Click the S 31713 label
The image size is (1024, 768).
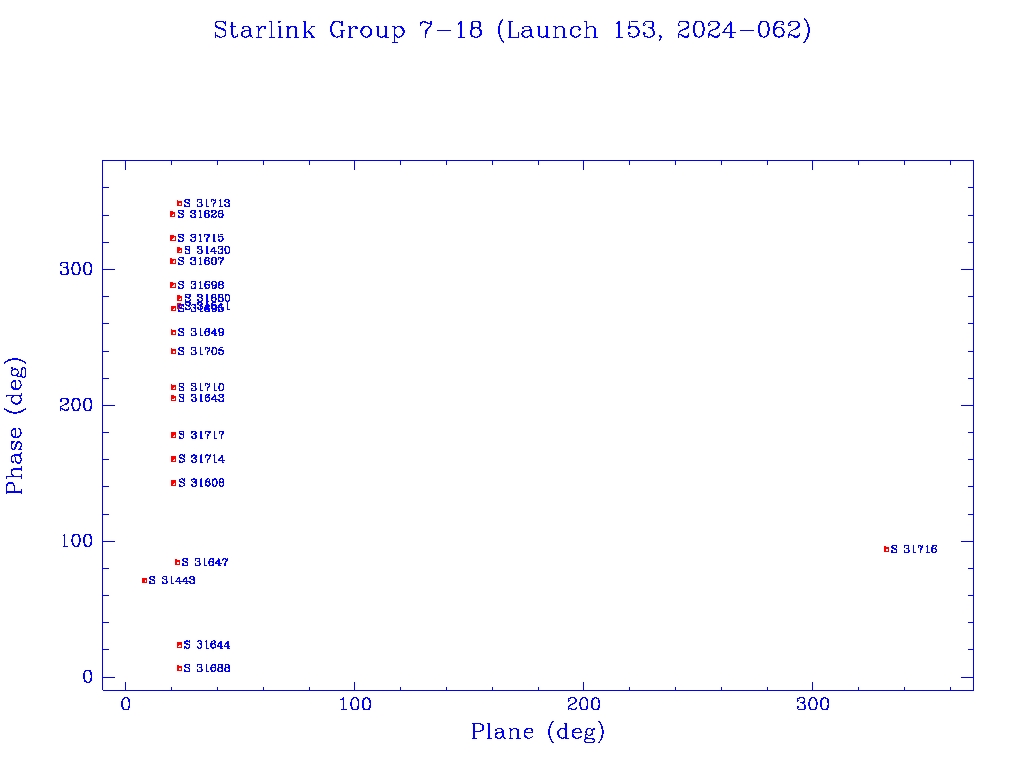click(206, 204)
